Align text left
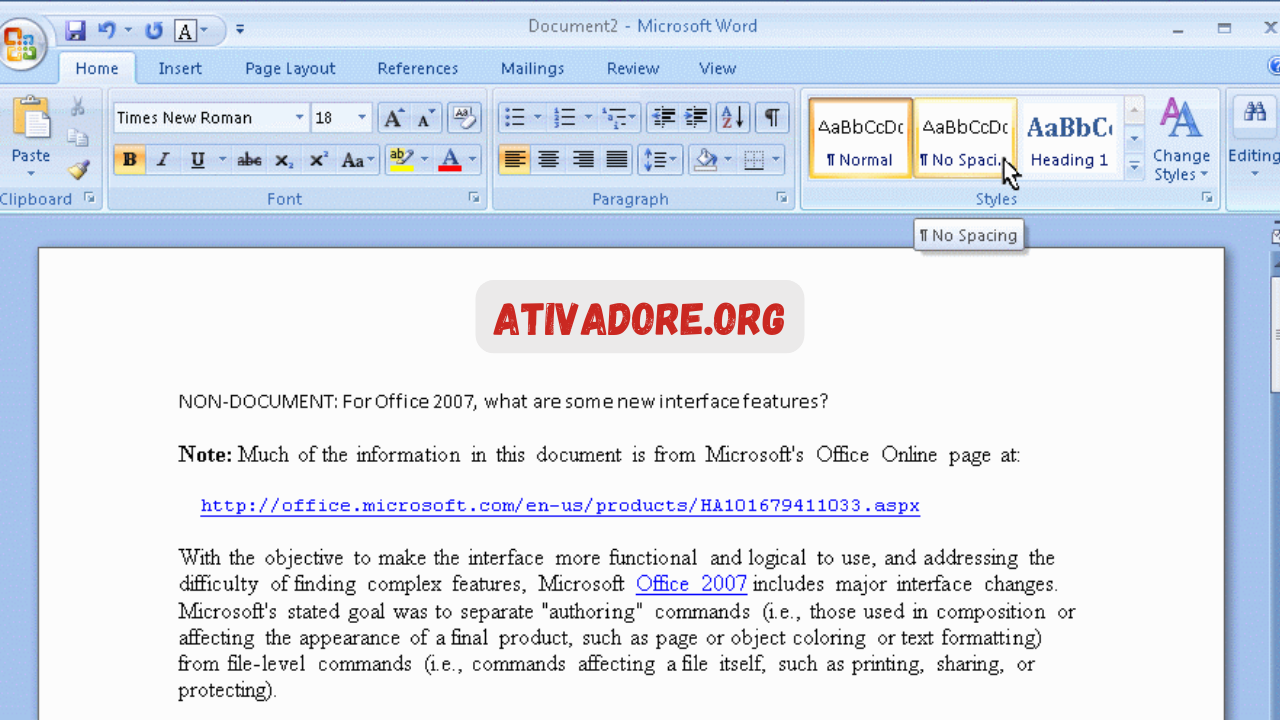Image resolution: width=1280 pixels, height=720 pixels. [x=514, y=160]
